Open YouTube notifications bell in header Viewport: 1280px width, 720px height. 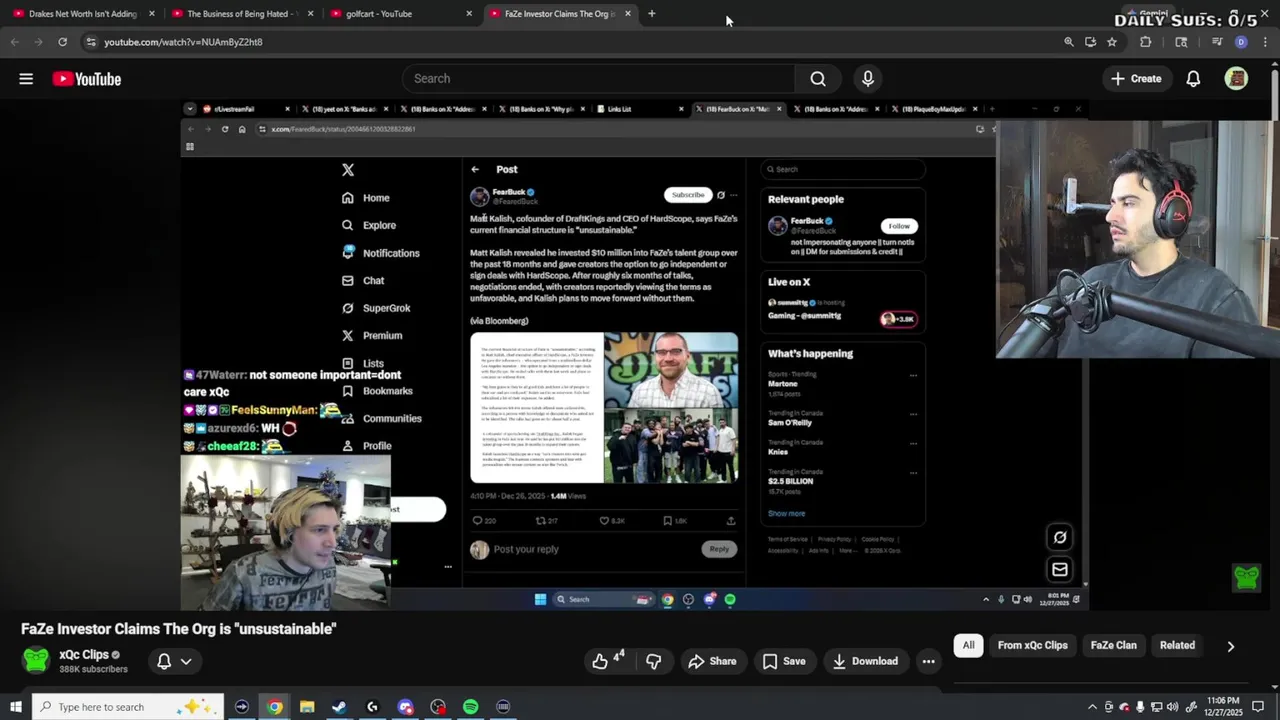1193,79
